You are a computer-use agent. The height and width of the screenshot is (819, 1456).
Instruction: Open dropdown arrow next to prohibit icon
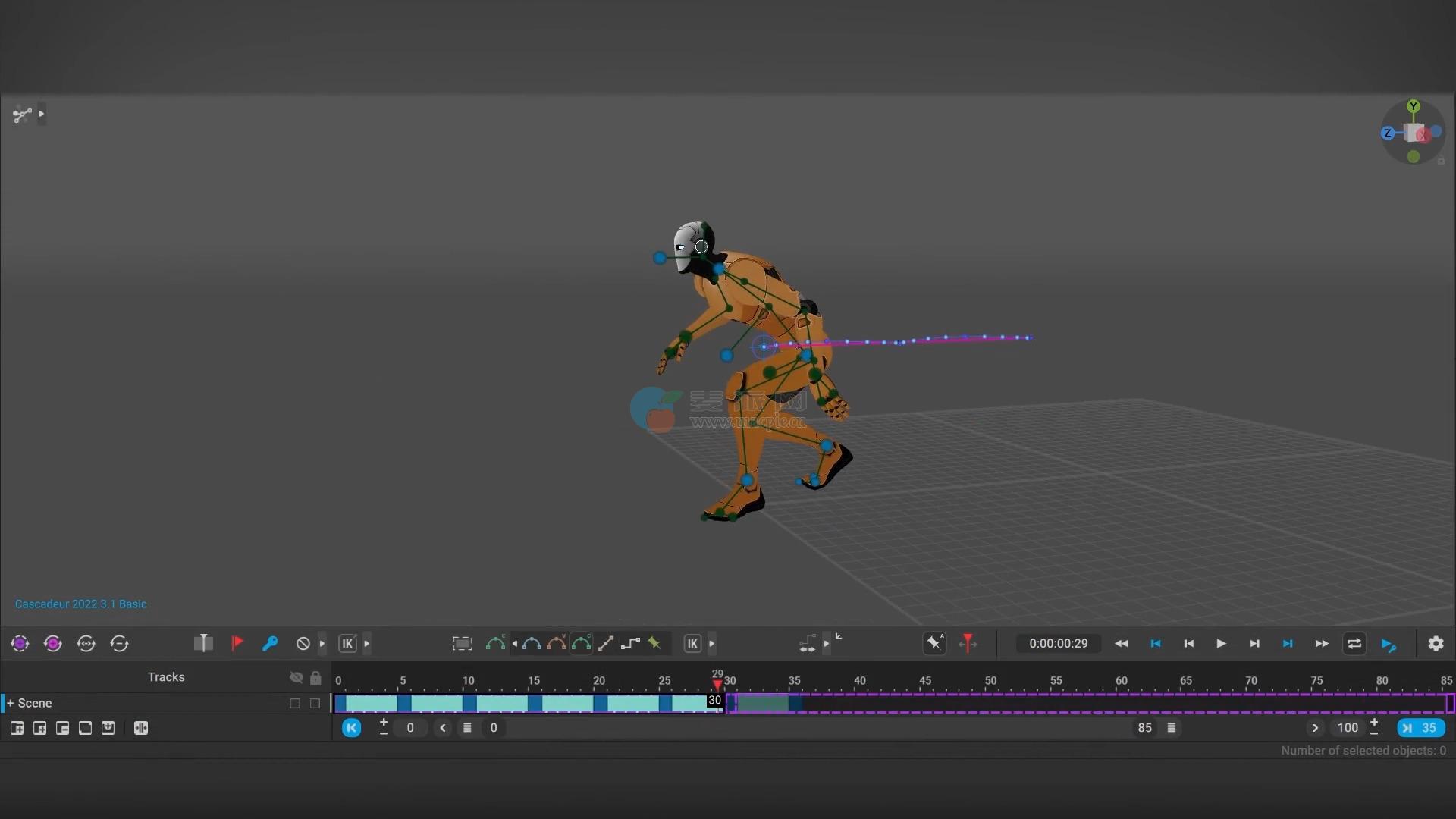click(322, 644)
